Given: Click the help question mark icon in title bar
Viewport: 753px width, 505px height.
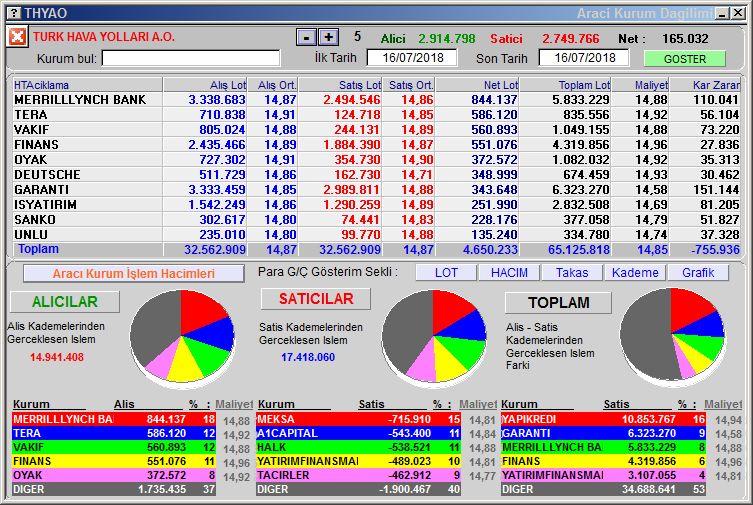Looking at the screenshot, I should [15, 12].
